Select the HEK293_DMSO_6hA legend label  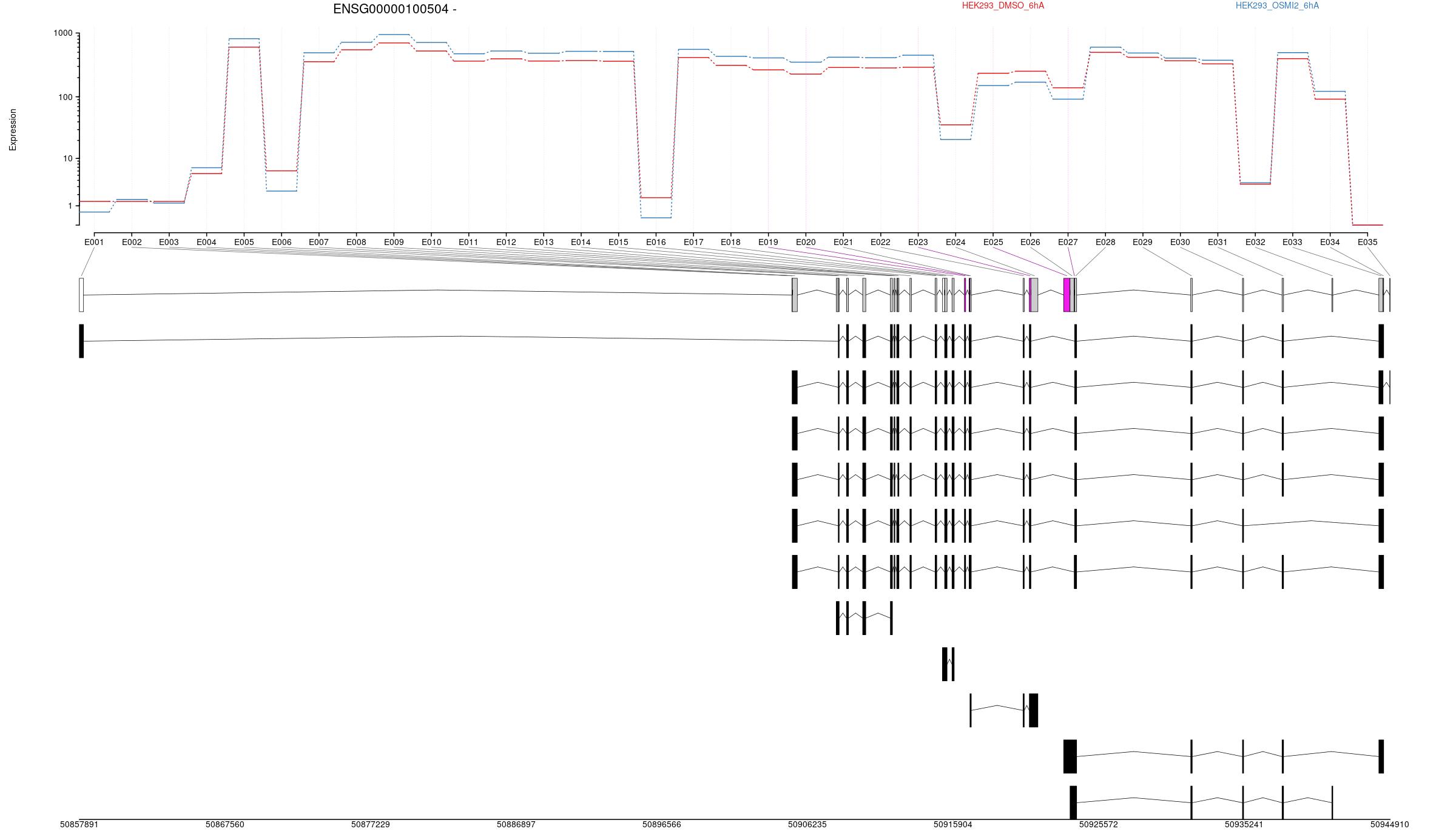(x=1003, y=5)
